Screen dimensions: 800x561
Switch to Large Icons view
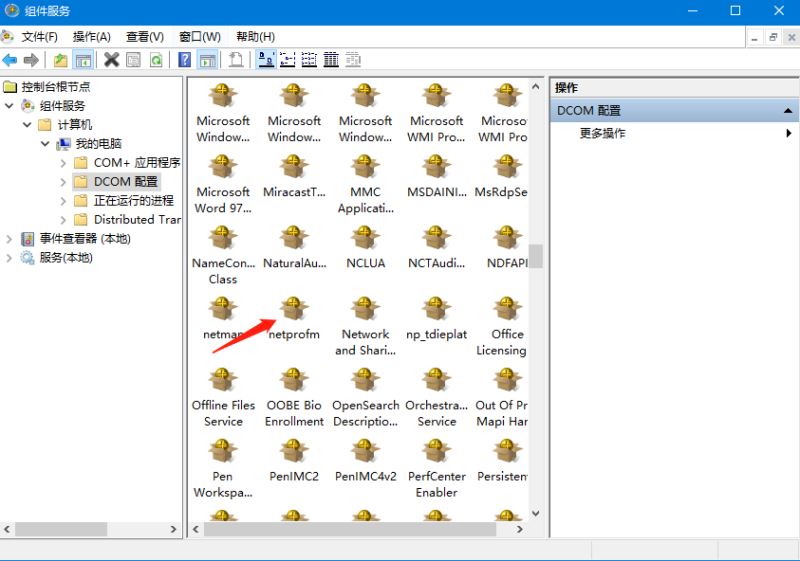(x=266, y=60)
